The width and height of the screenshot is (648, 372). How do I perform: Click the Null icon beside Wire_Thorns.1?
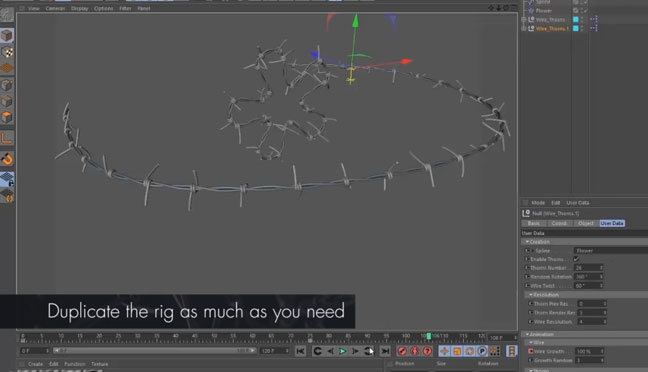pyautogui.click(x=531, y=28)
